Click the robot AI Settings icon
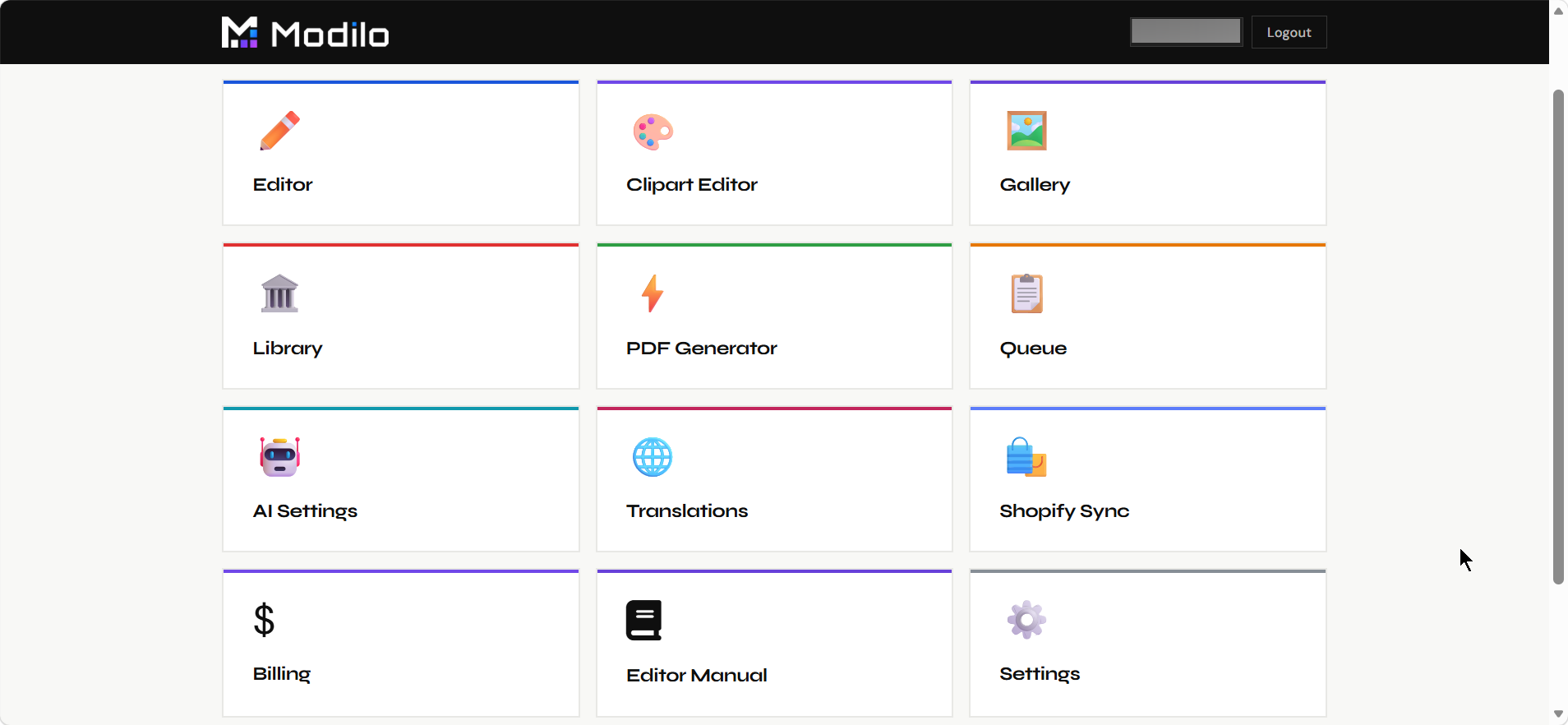This screenshot has width=1568, height=725. tap(280, 456)
